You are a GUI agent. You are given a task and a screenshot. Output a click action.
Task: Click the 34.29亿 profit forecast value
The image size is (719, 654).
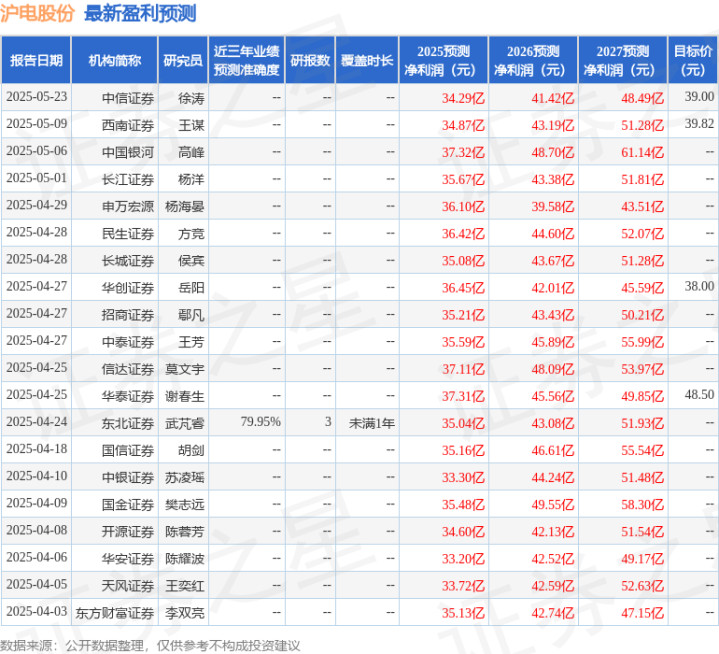(463, 98)
